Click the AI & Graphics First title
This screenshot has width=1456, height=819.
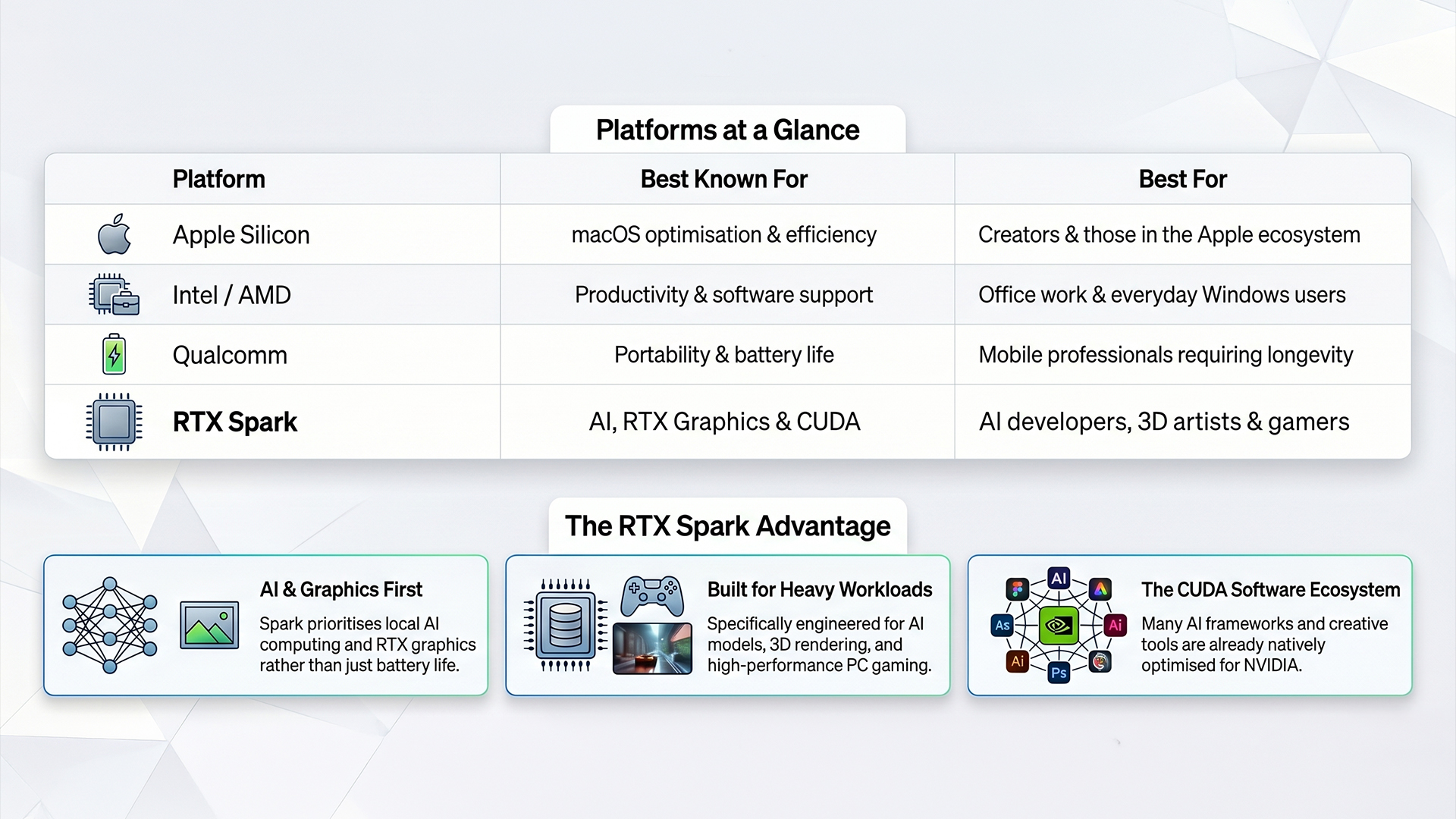pos(340,589)
